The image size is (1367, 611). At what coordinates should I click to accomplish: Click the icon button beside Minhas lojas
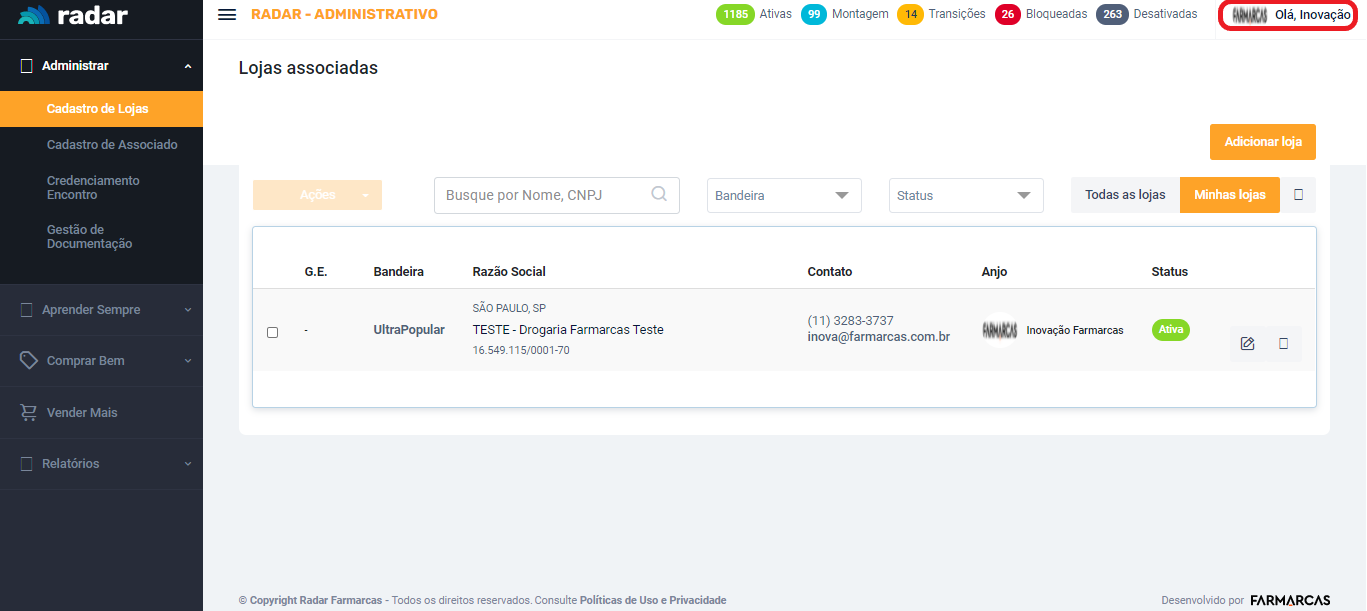(1298, 195)
